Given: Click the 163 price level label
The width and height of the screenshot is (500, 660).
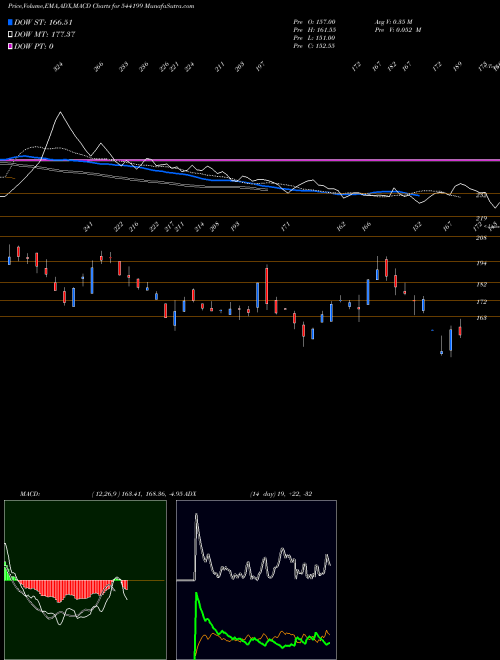Looking at the screenshot, I should click(481, 318).
